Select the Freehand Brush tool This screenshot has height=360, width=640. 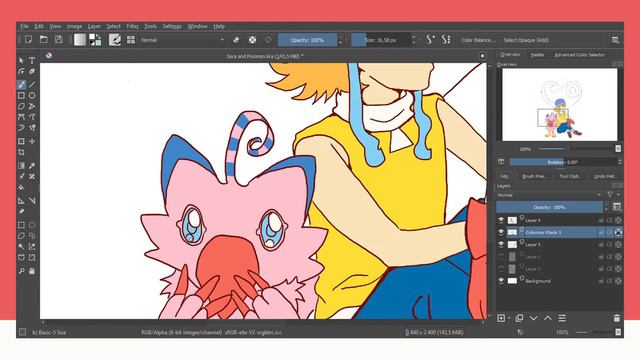21,84
